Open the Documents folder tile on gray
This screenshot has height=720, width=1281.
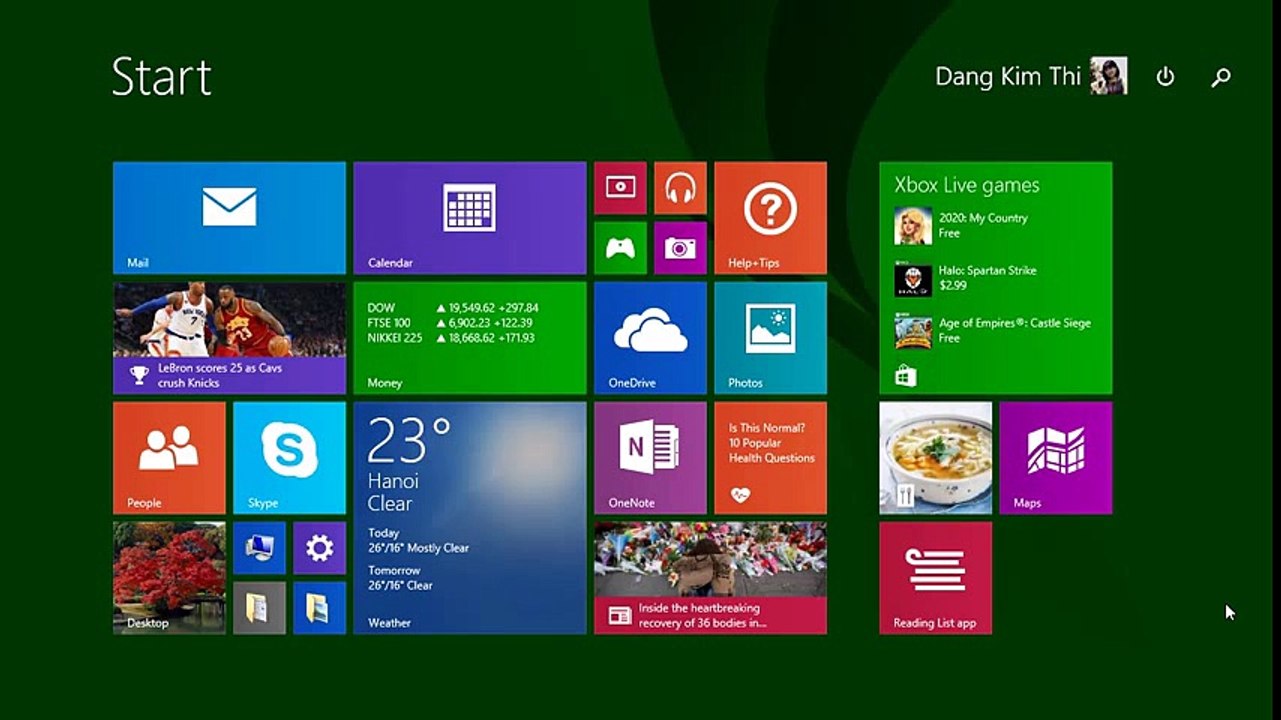tap(259, 608)
